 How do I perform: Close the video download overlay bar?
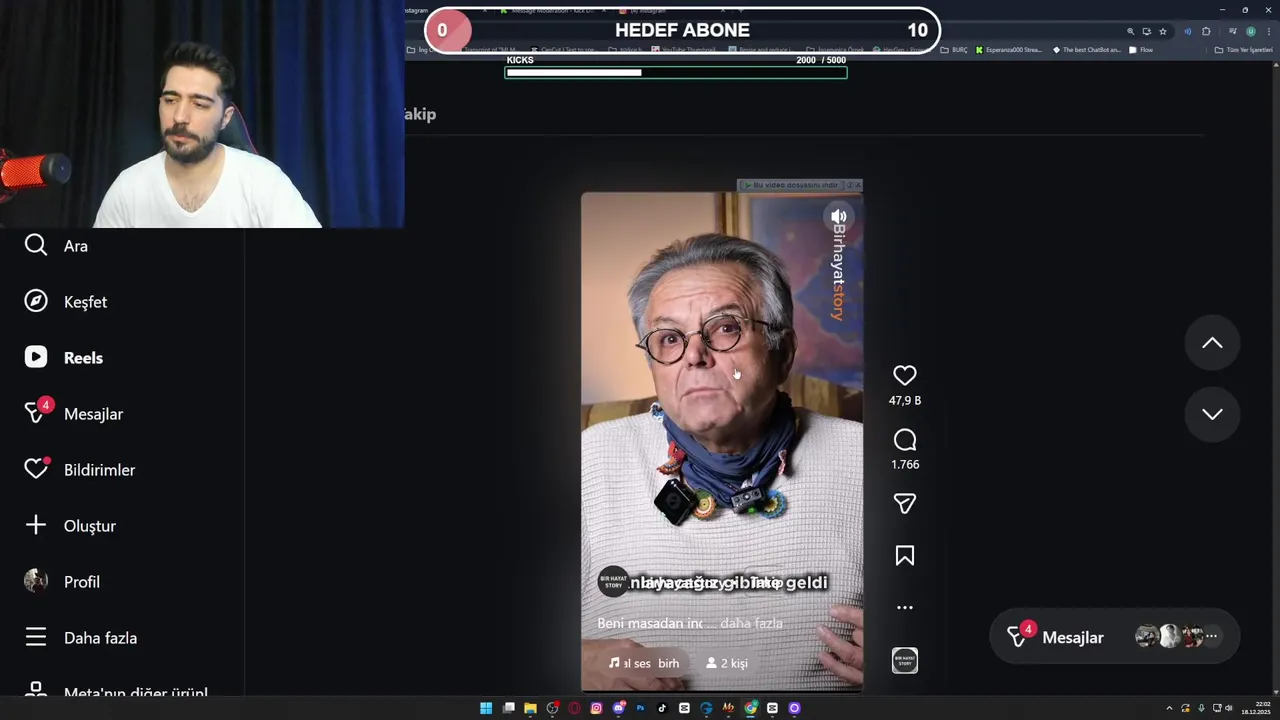click(x=857, y=185)
